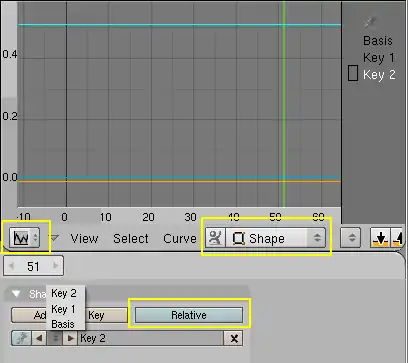The width and height of the screenshot is (408, 363).
Task: Click the frame number field showing 51
Action: [33, 266]
